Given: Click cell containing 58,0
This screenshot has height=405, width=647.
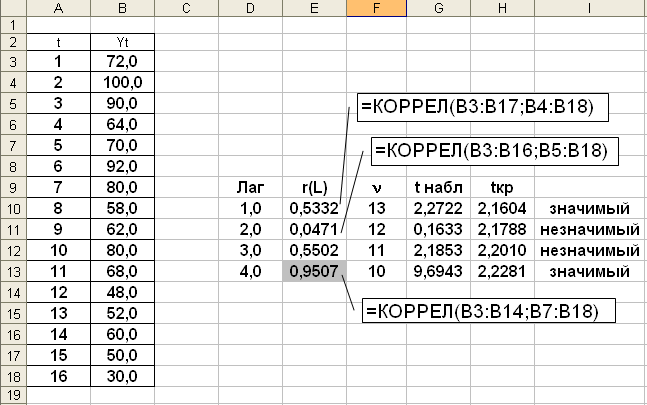Looking at the screenshot, I should (123, 209).
